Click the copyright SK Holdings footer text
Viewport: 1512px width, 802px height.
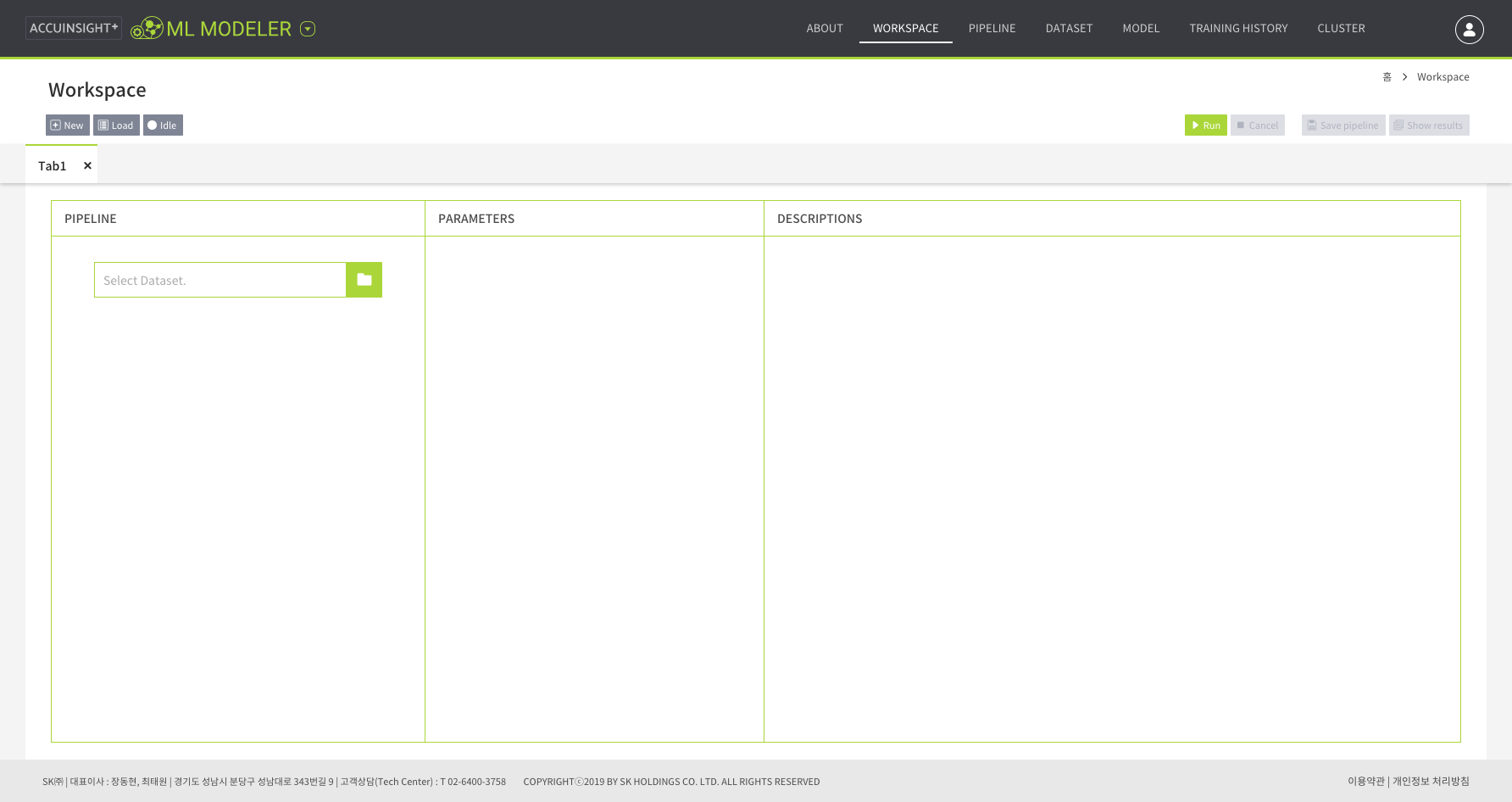coord(671,782)
